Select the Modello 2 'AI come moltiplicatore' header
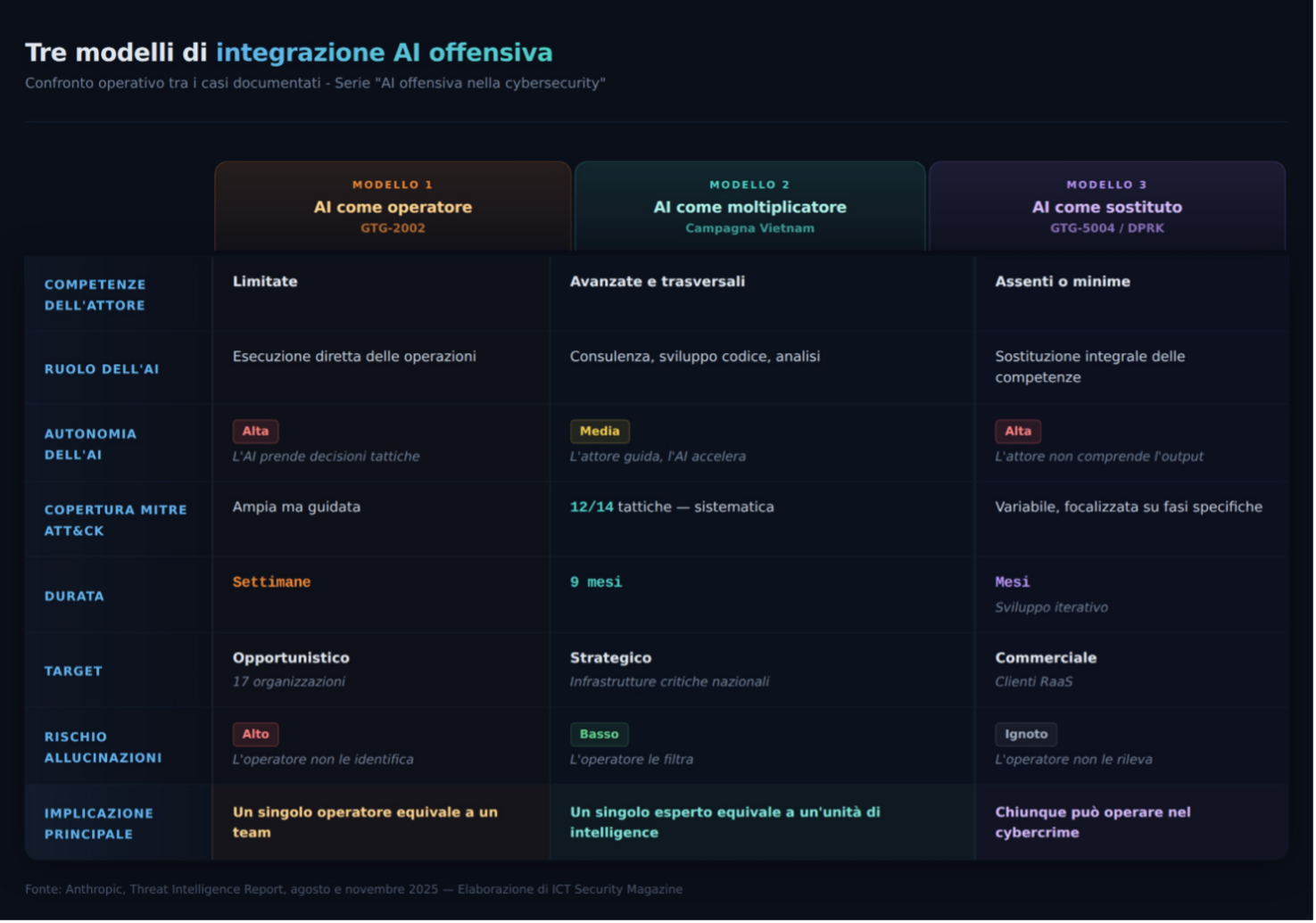1316x923 pixels. 749,207
